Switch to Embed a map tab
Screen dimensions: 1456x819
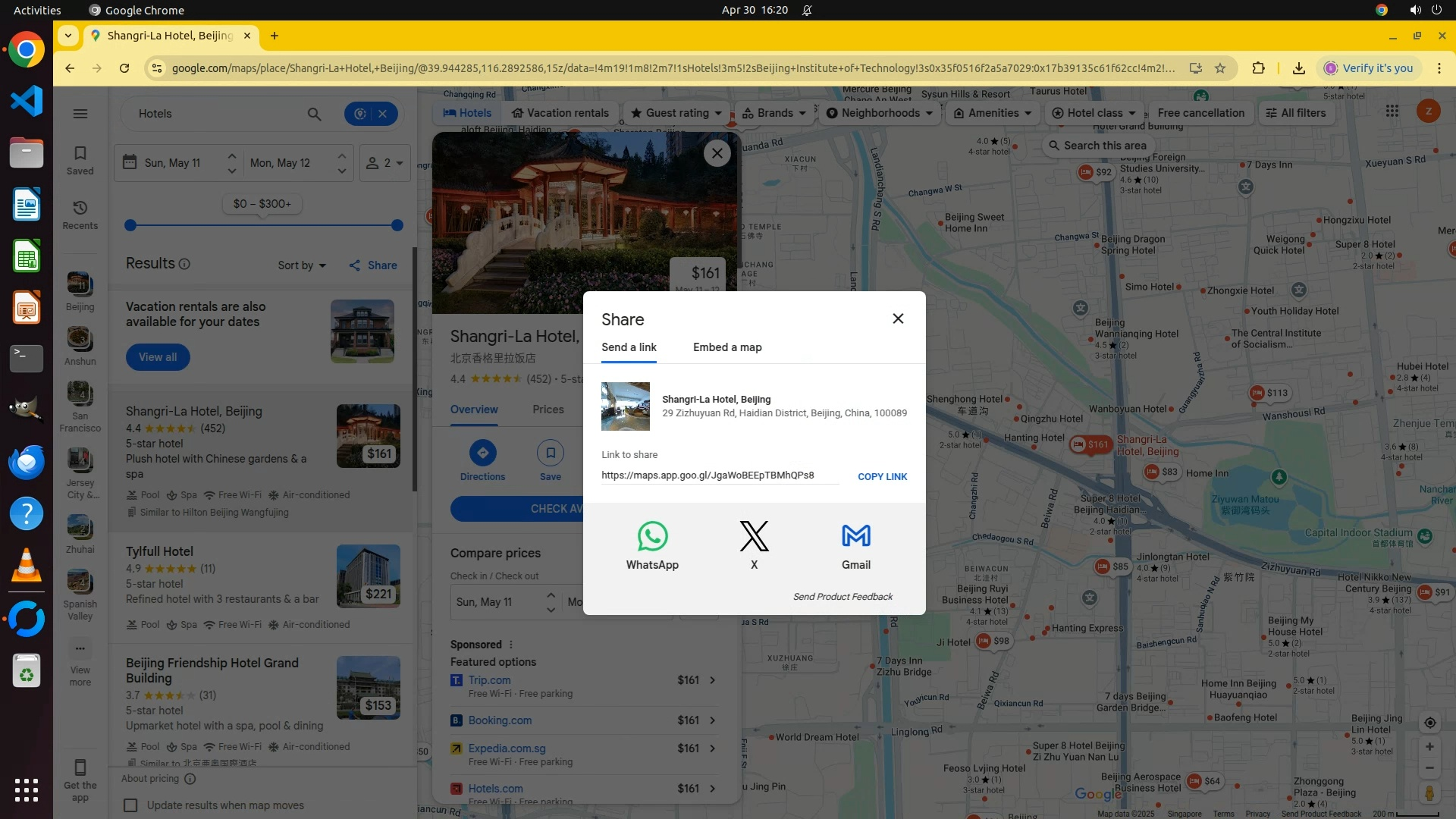coord(727,347)
